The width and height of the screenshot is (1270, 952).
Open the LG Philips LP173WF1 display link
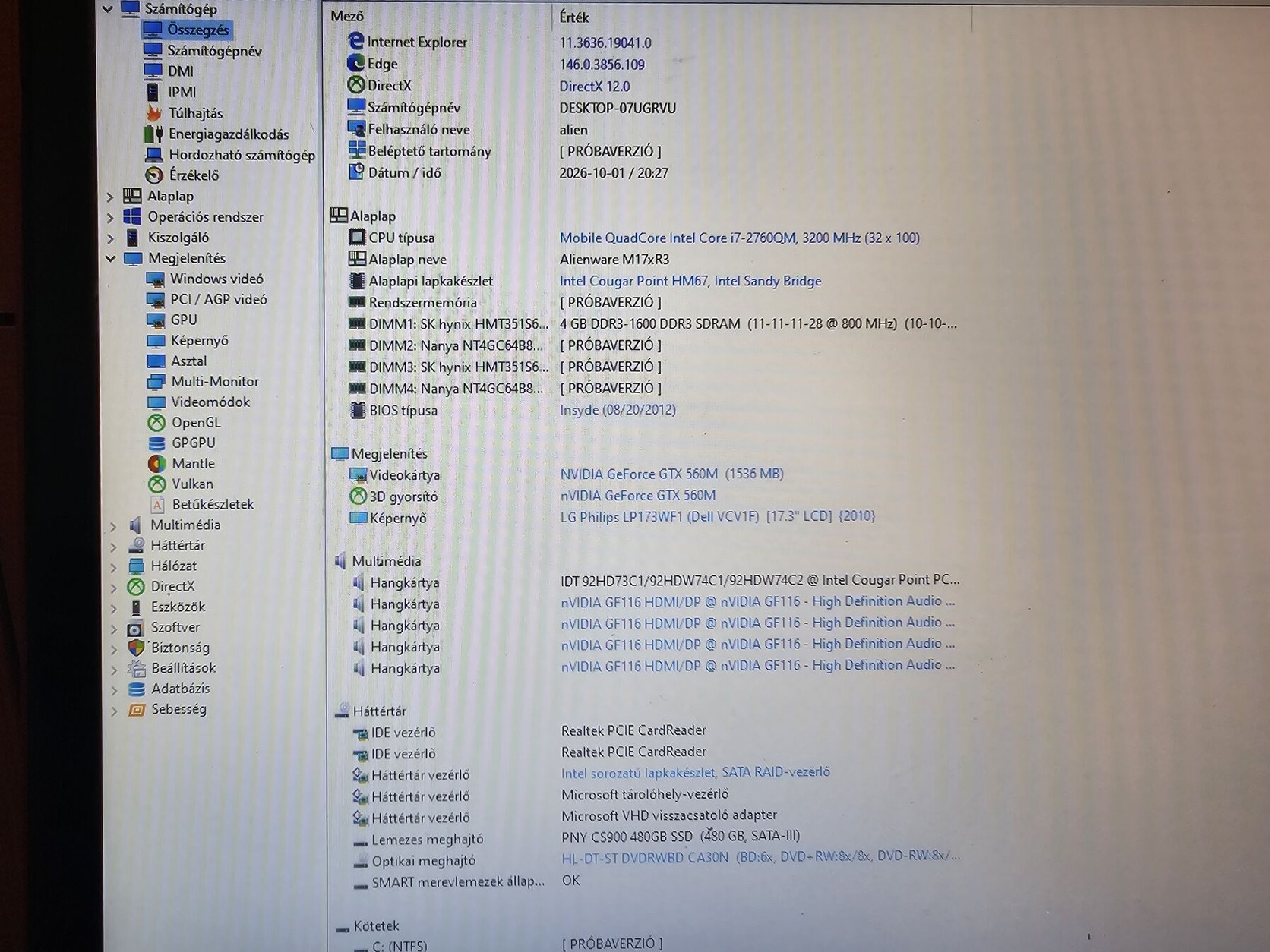click(x=717, y=516)
